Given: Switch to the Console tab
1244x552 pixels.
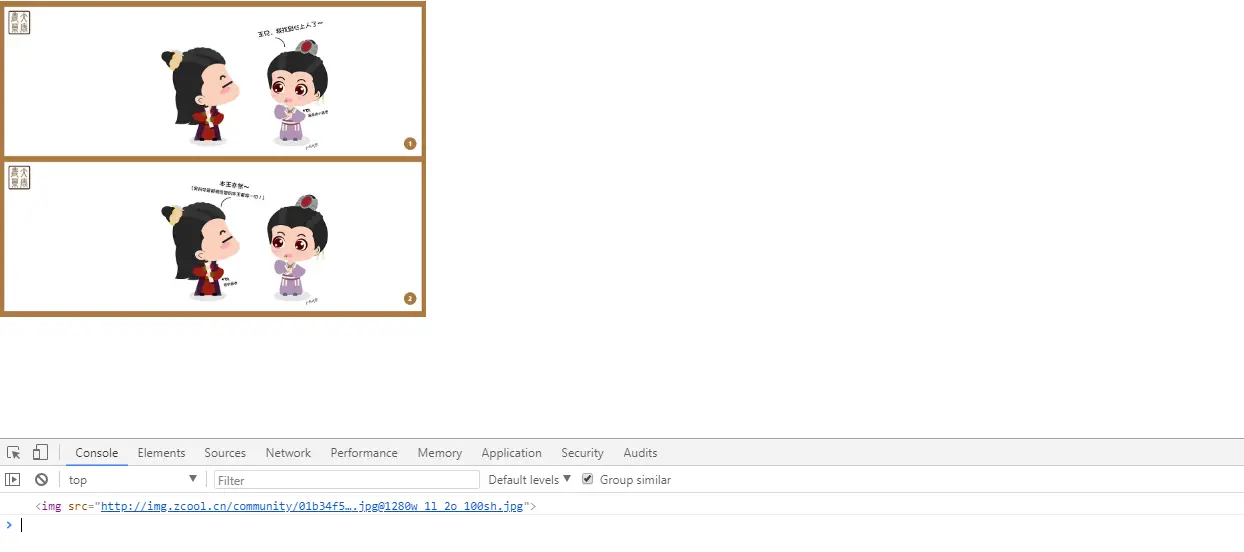Looking at the screenshot, I should 97,453.
